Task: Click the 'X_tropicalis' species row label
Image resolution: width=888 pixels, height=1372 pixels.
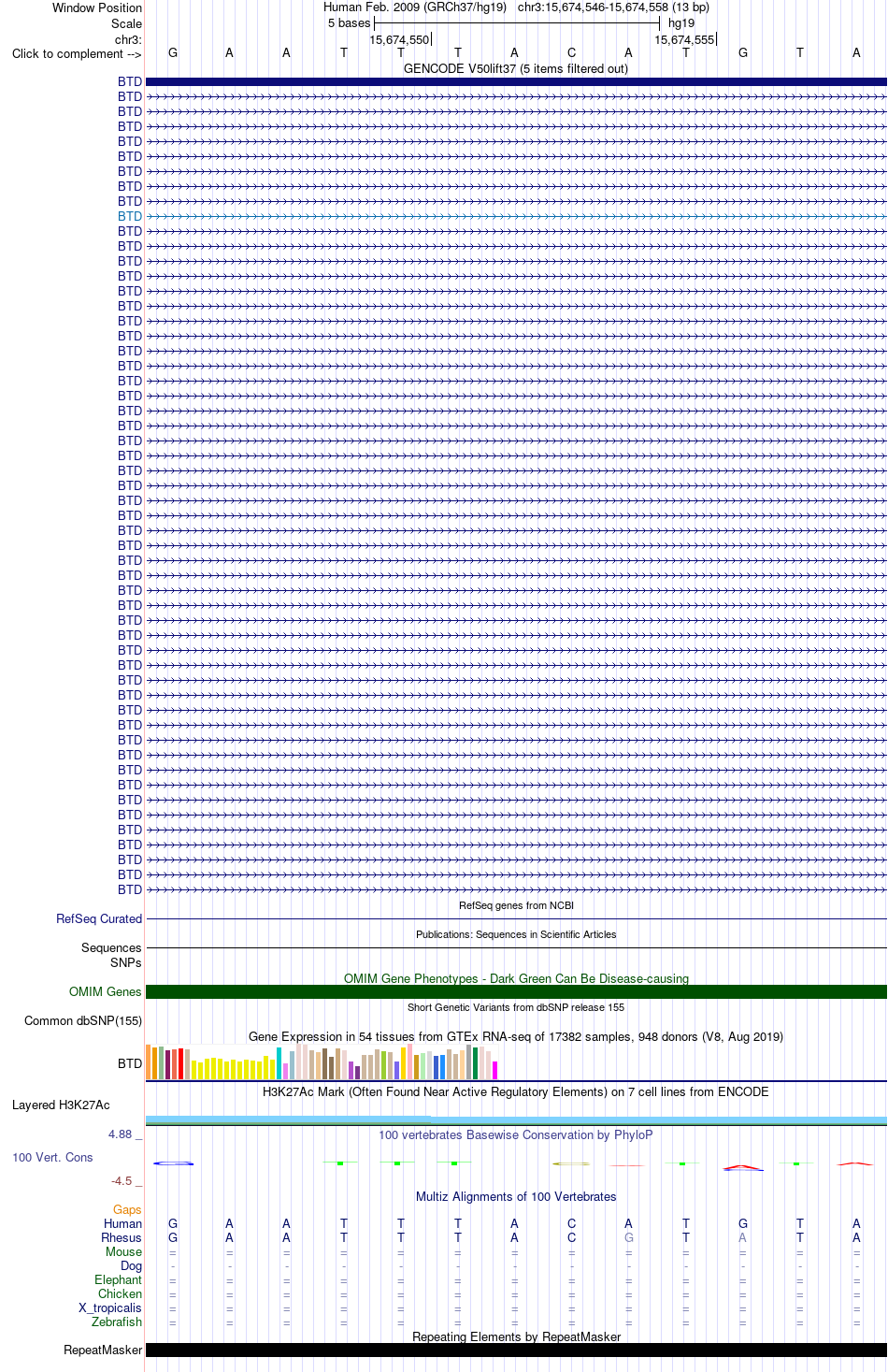Action: click(110, 1307)
